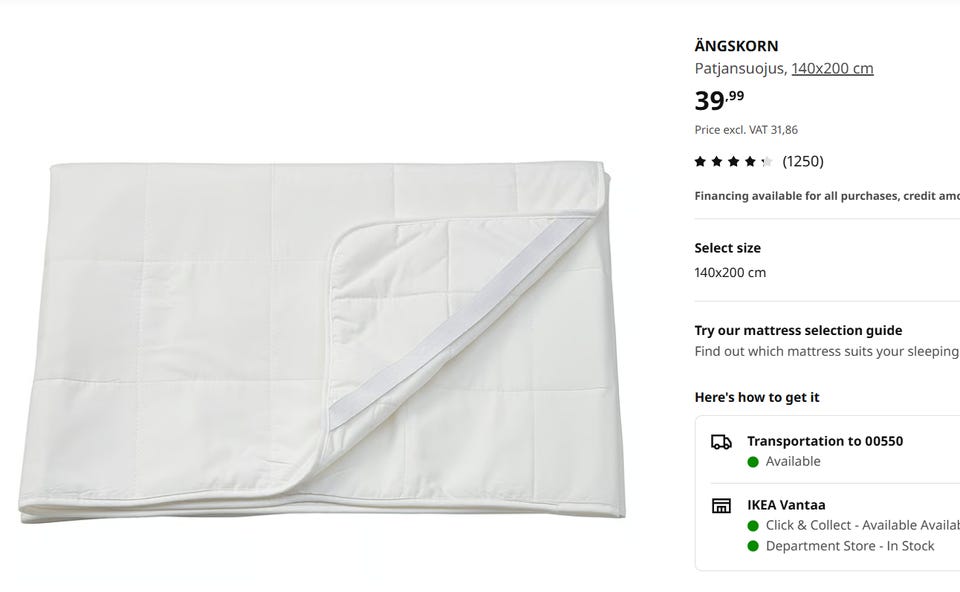Image resolution: width=960 pixels, height=592 pixels.
Task: Click the Click & Collect availability text
Action: [862, 526]
